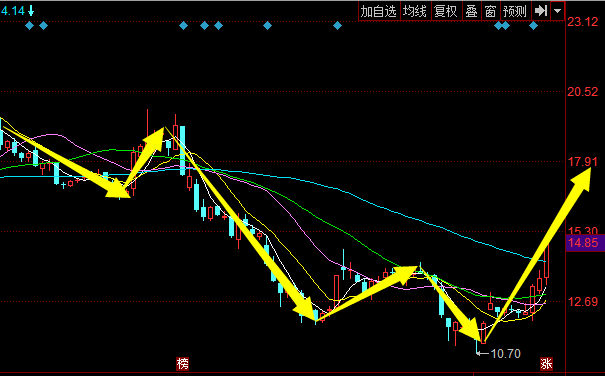This screenshot has width=605, height=376.
Task: Select the highlighted 14.85 current price tag
Action: tap(584, 243)
